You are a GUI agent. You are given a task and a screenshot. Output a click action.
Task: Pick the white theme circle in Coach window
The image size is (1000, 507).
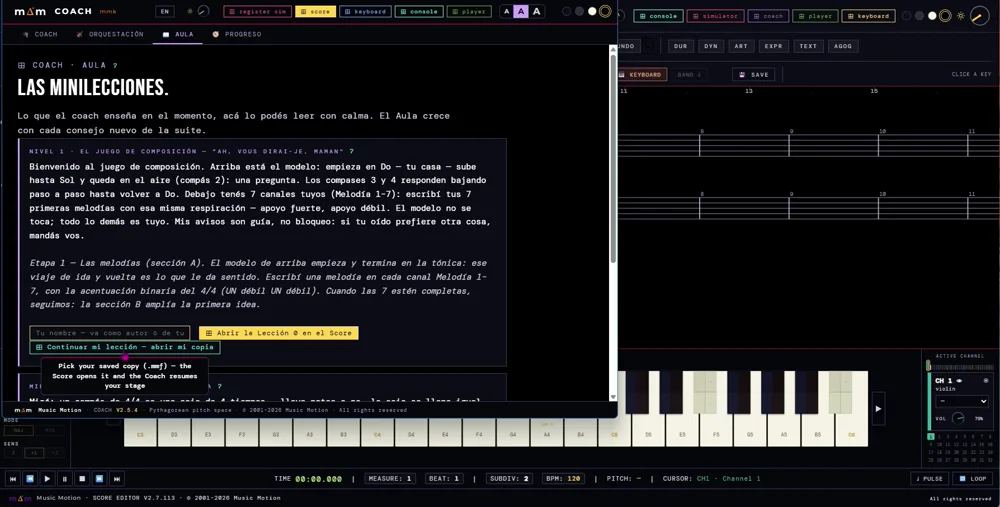[592, 11]
